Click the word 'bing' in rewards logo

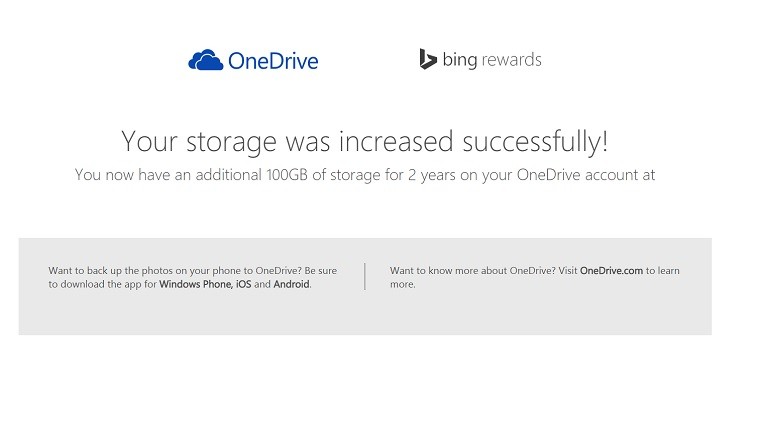pos(460,60)
